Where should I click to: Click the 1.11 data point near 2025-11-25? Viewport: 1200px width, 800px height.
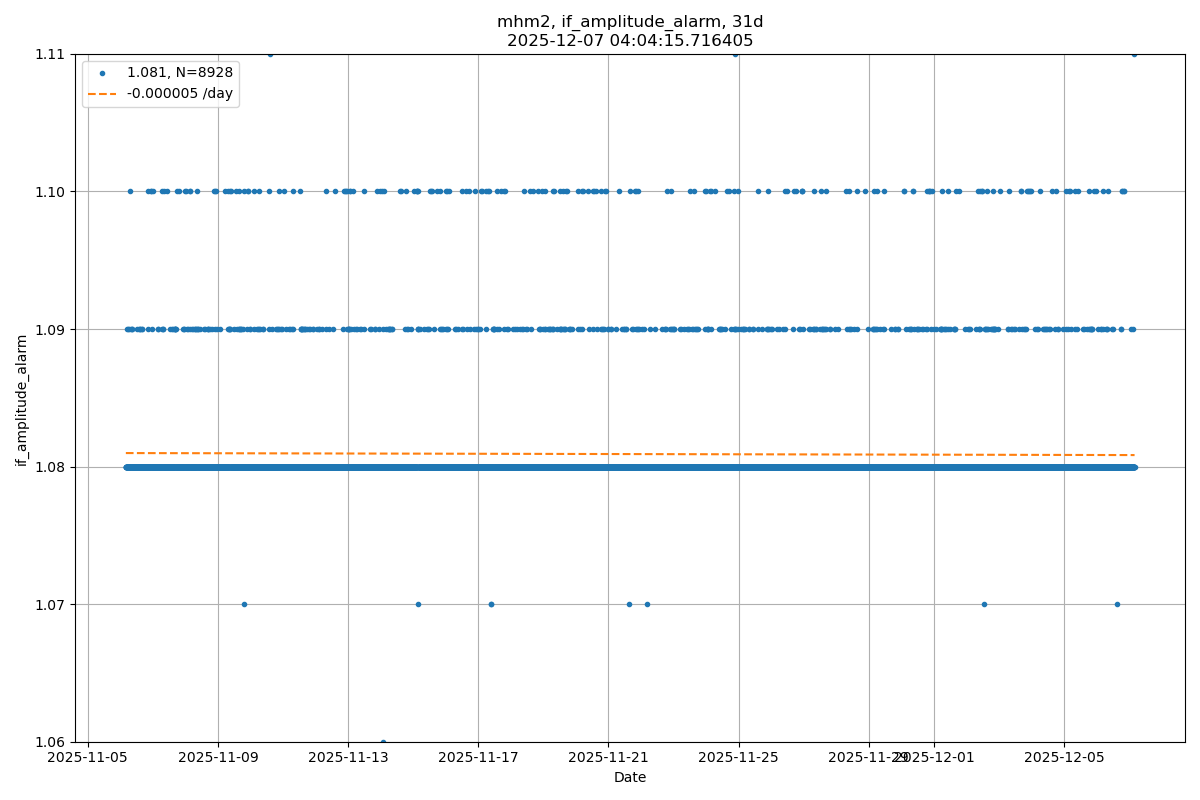tap(735, 54)
